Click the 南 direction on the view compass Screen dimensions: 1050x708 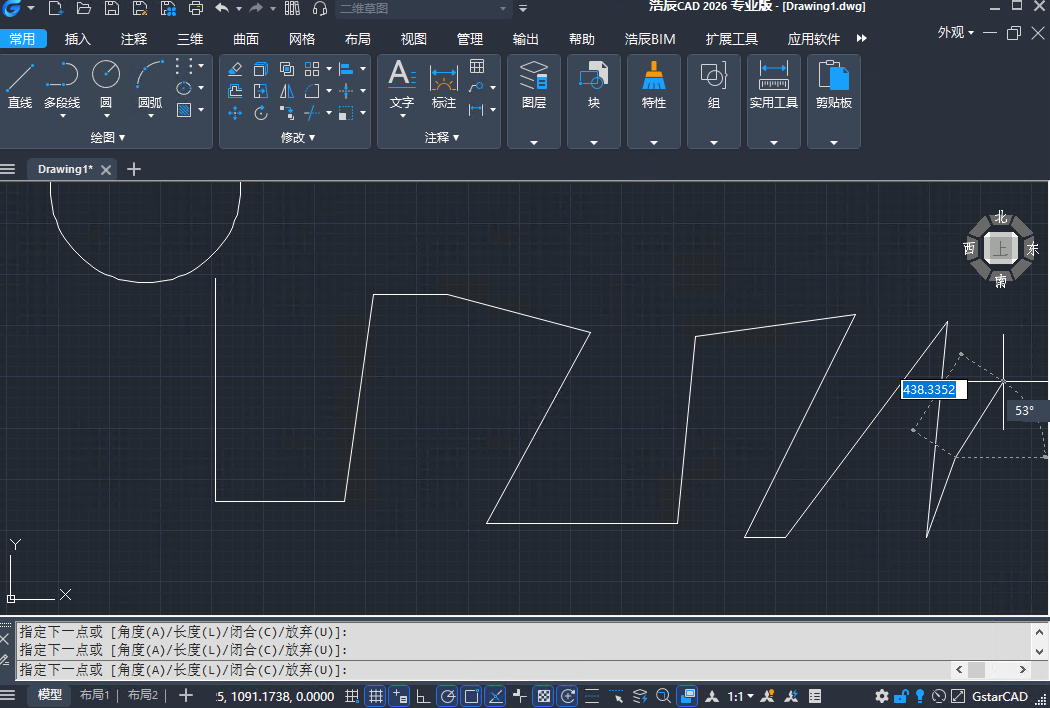coord(1001,282)
